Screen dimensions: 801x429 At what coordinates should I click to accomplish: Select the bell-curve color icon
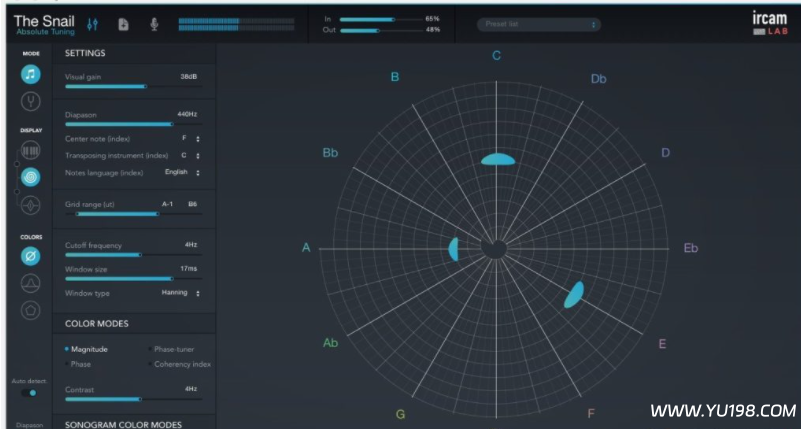[x=31, y=283]
